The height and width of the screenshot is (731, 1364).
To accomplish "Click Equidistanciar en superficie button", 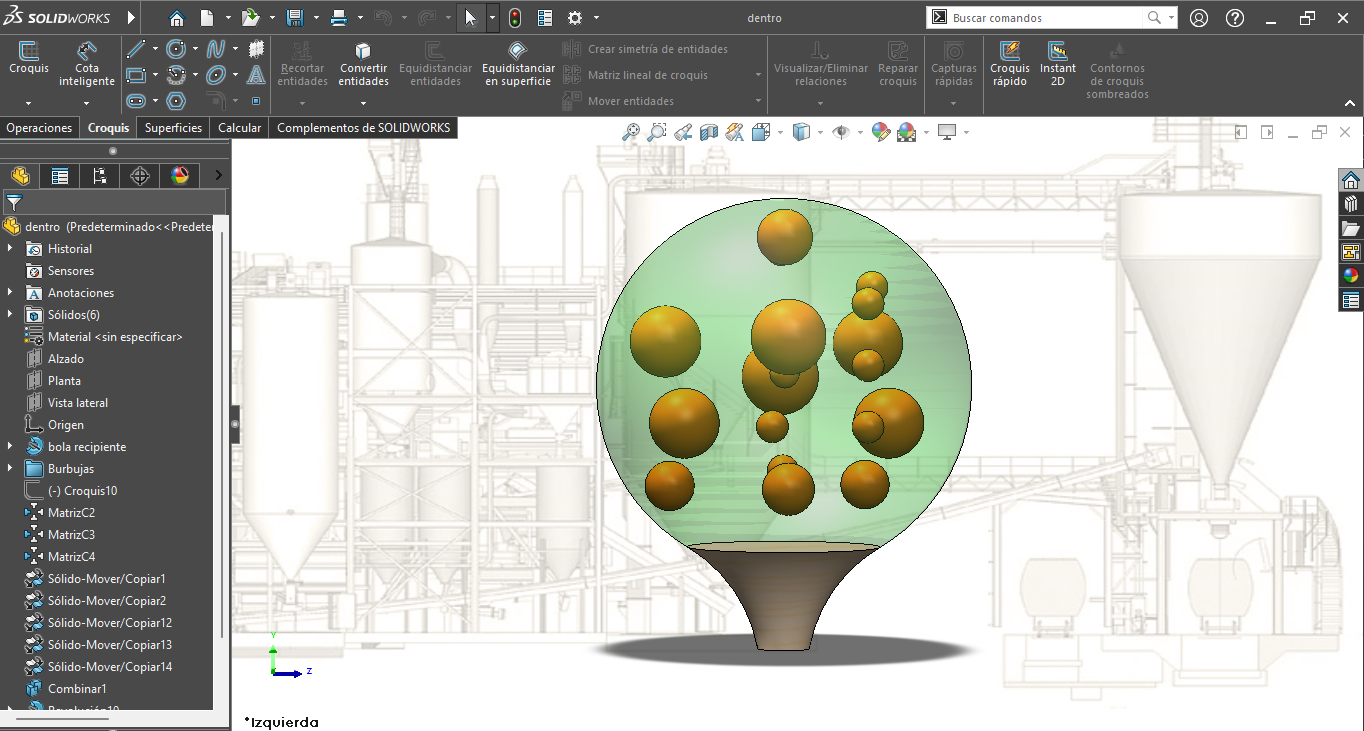I will [518, 64].
